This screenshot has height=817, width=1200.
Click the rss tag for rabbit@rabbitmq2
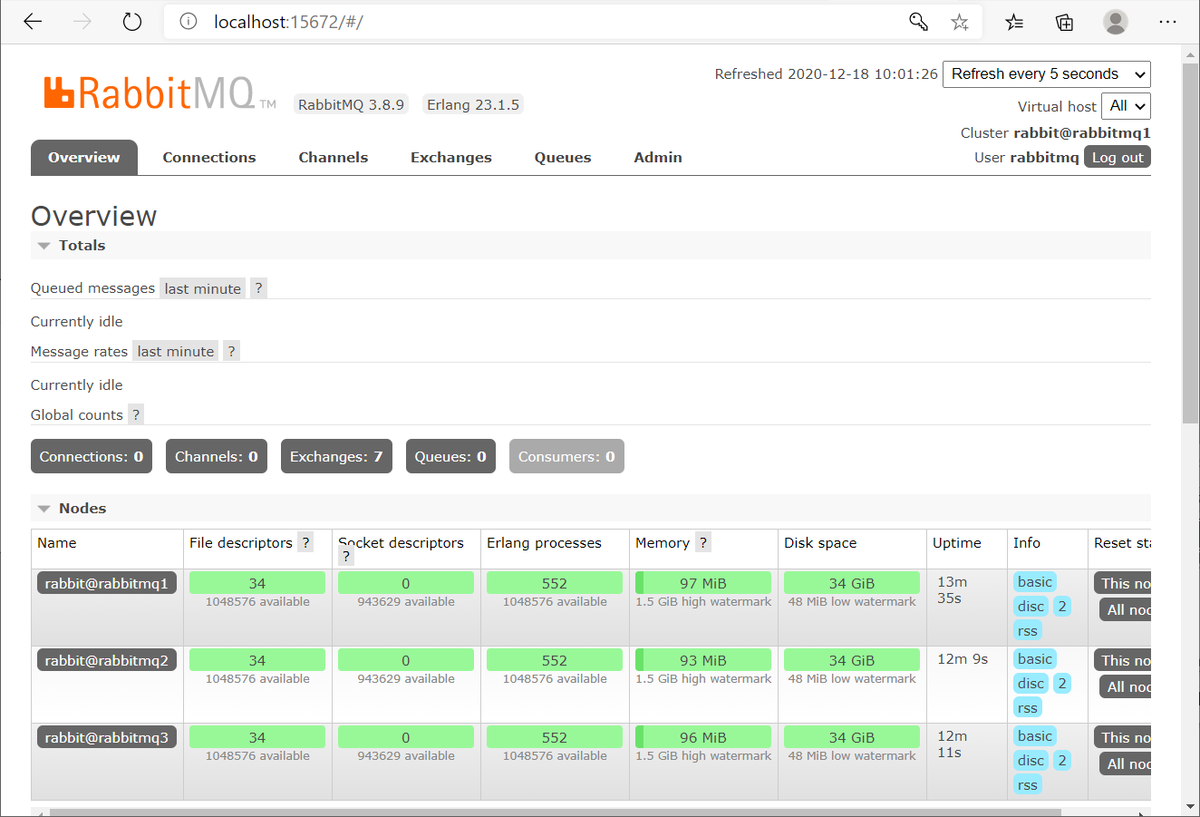(1028, 707)
